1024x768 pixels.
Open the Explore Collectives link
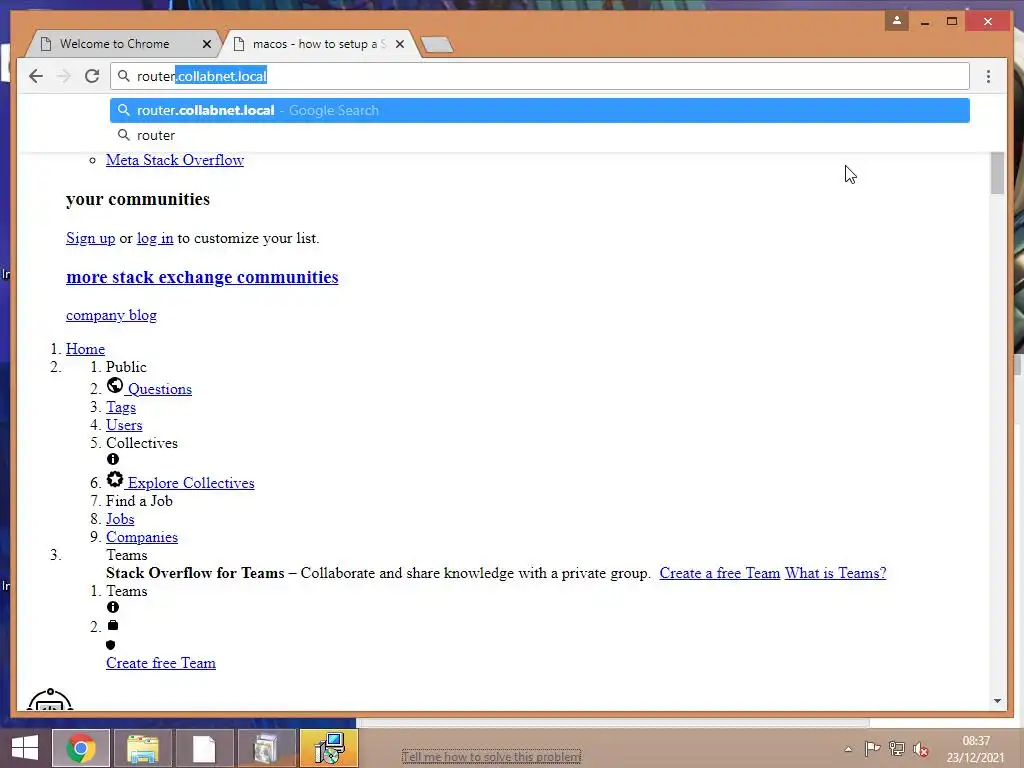[x=191, y=483]
